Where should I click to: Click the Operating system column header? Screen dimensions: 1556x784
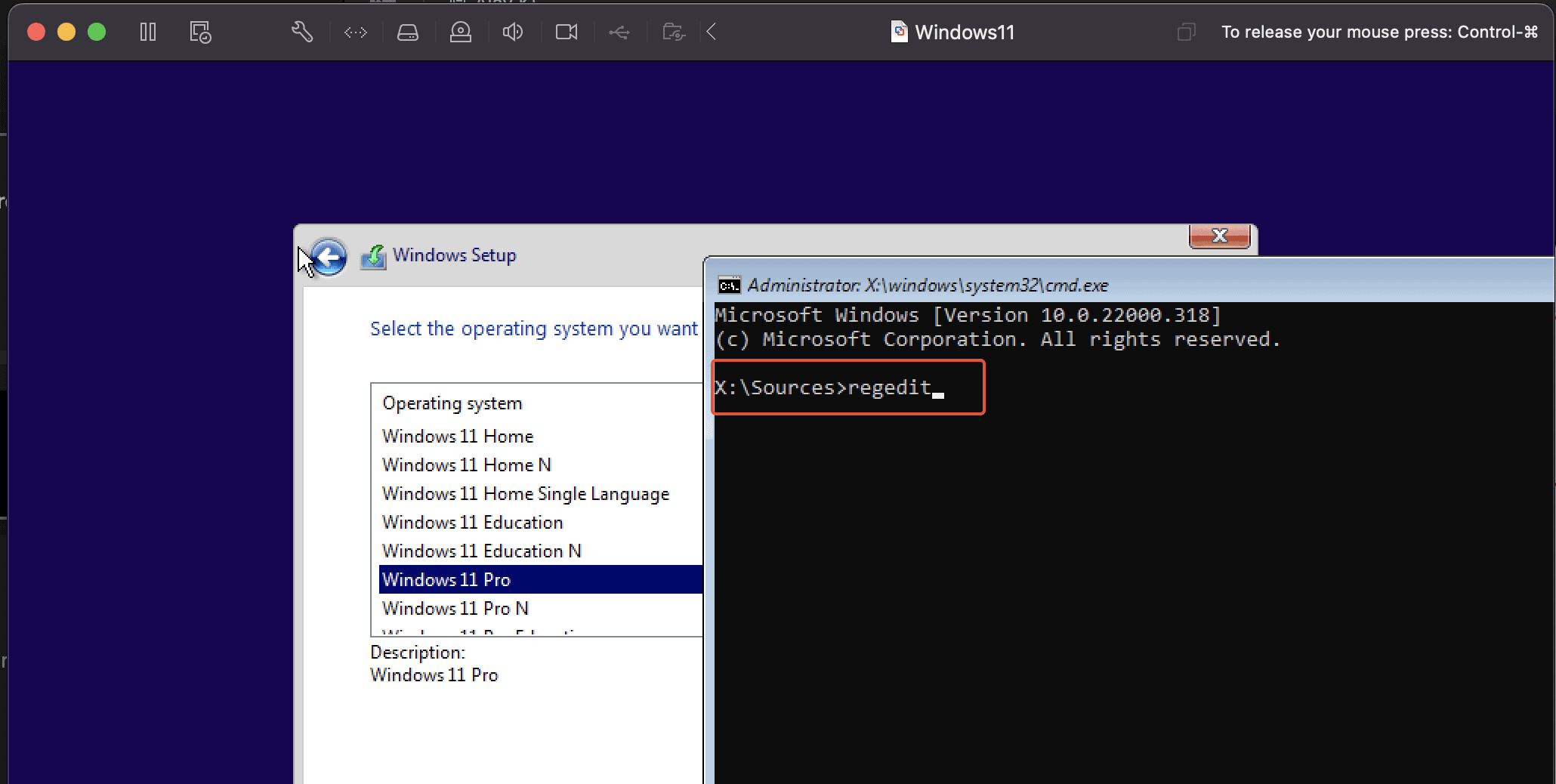(x=452, y=403)
